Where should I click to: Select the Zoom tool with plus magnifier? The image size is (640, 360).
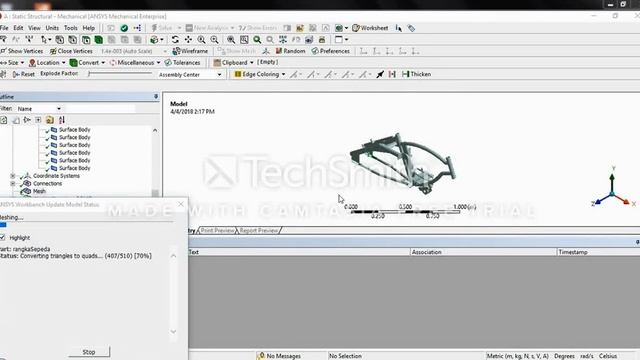[x=201, y=40]
